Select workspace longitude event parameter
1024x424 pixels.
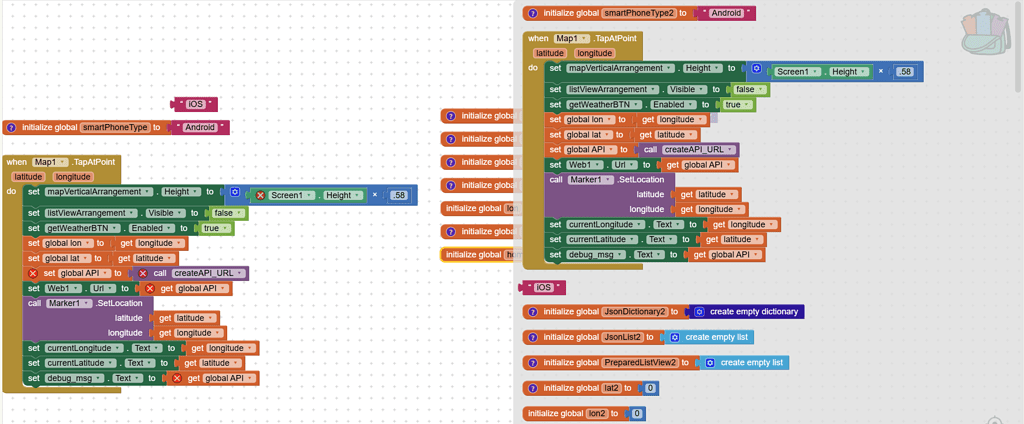click(x=73, y=177)
